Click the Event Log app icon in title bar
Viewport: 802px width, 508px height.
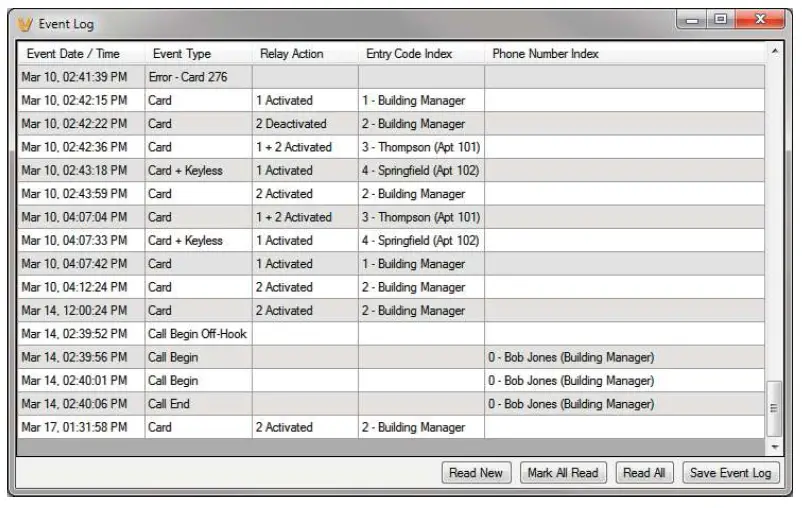pyautogui.click(x=25, y=23)
